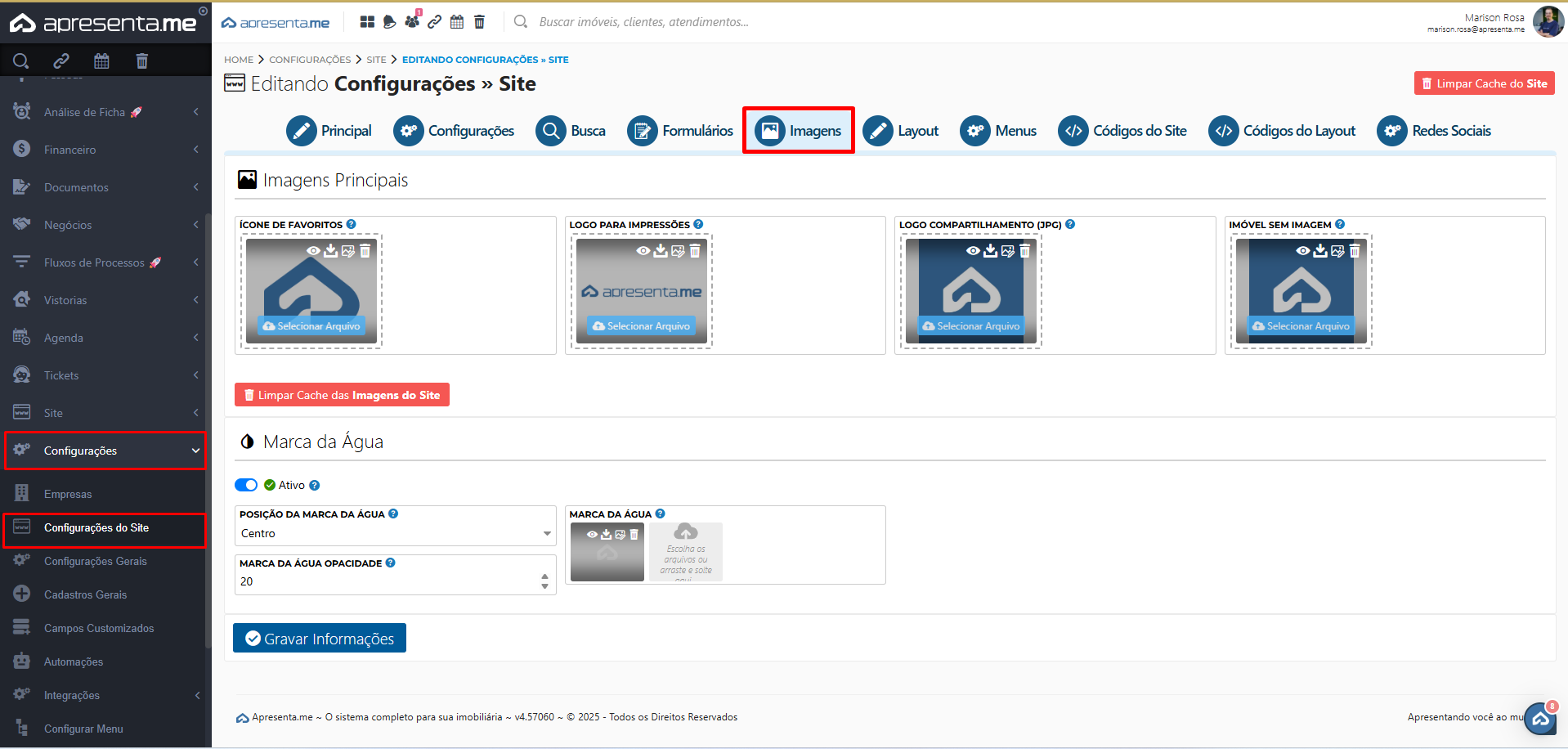Image resolution: width=1568 pixels, height=749 pixels.
Task: Click the trash icon in top toolbar
Action: point(479,22)
